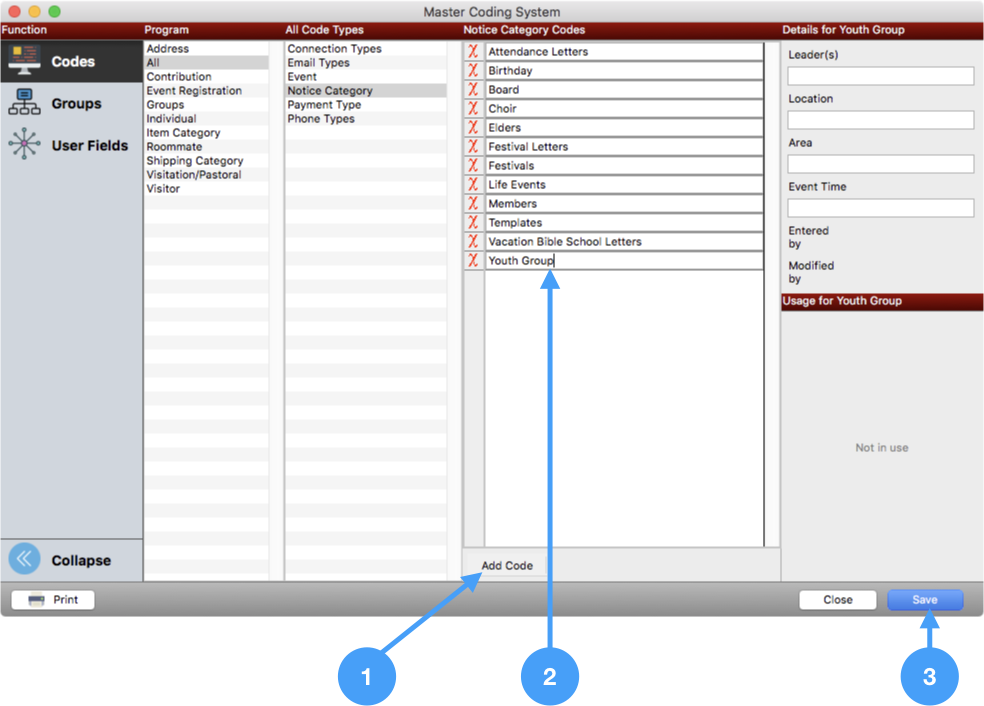Delete the Templates code with red X

pos(473,222)
